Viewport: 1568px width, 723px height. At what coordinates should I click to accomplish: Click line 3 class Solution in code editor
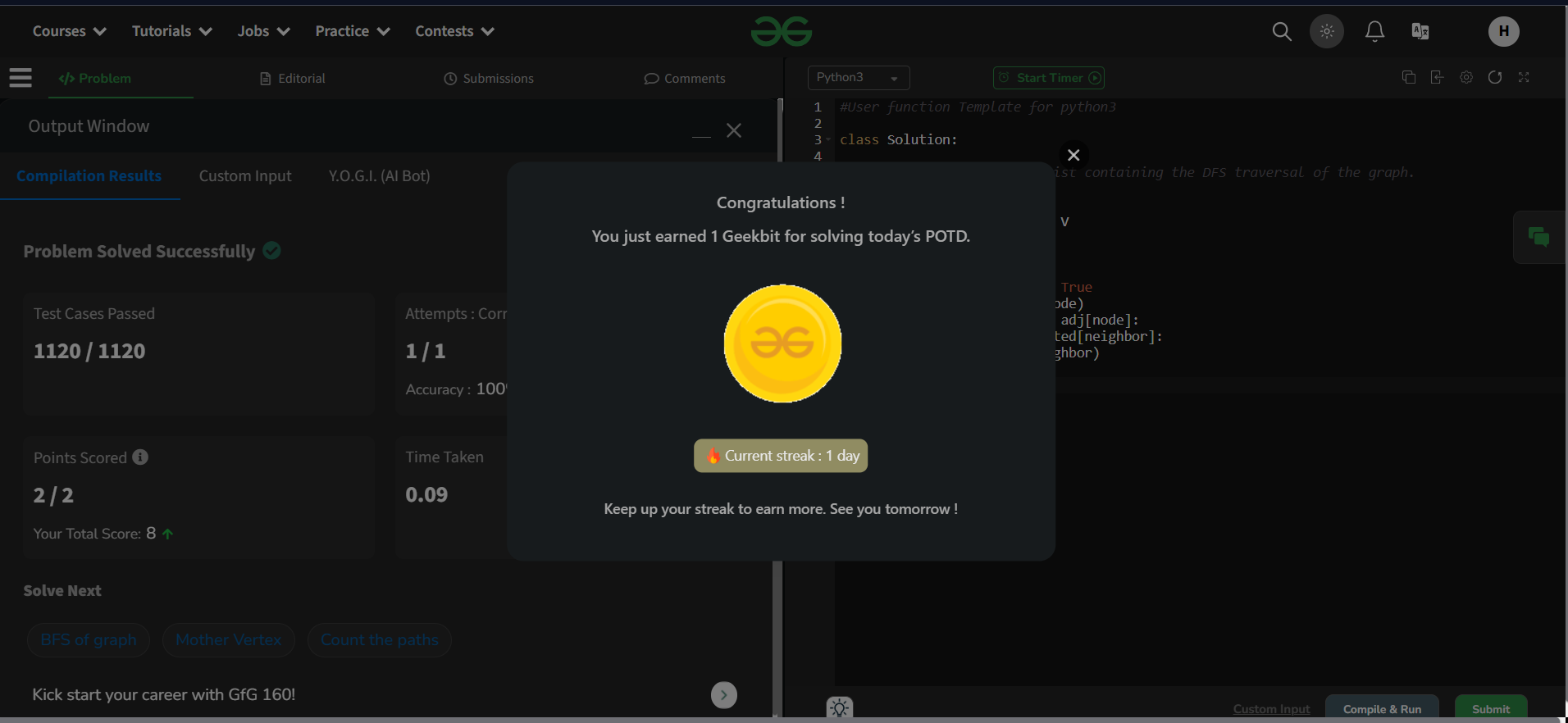(x=898, y=139)
